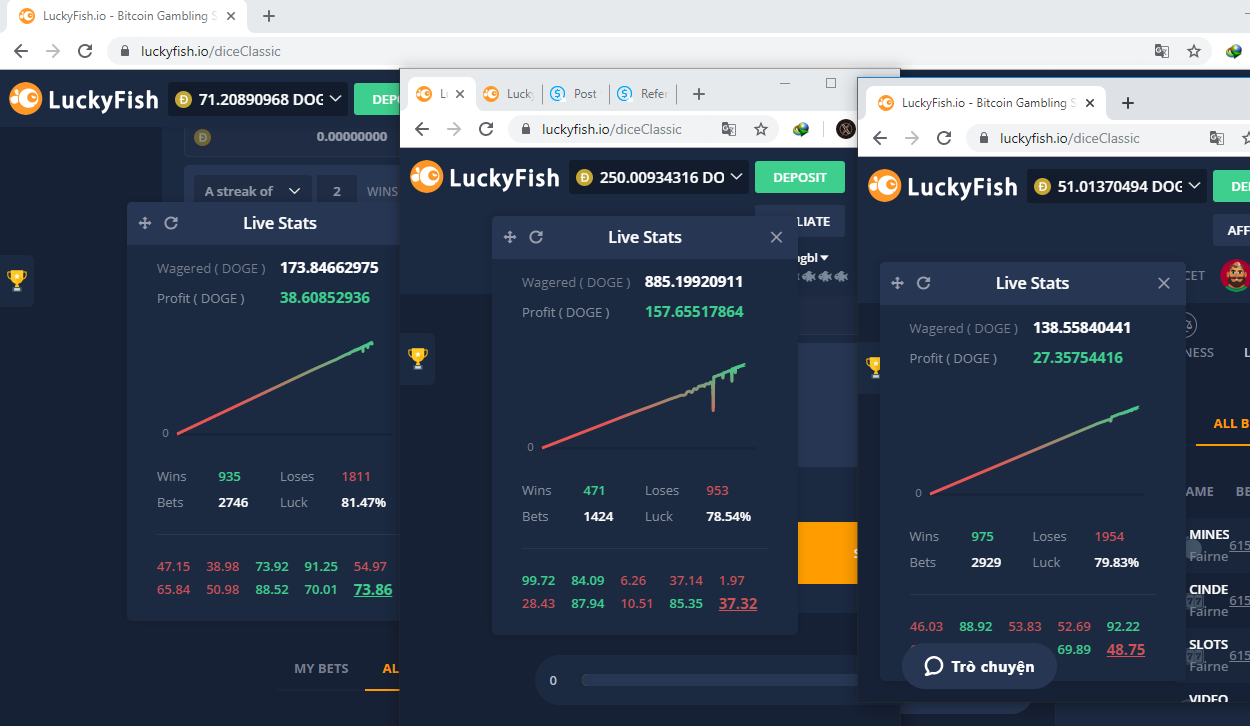This screenshot has width=1250, height=726.
Task: Open a new tab in the left browser window
Action: [269, 16]
